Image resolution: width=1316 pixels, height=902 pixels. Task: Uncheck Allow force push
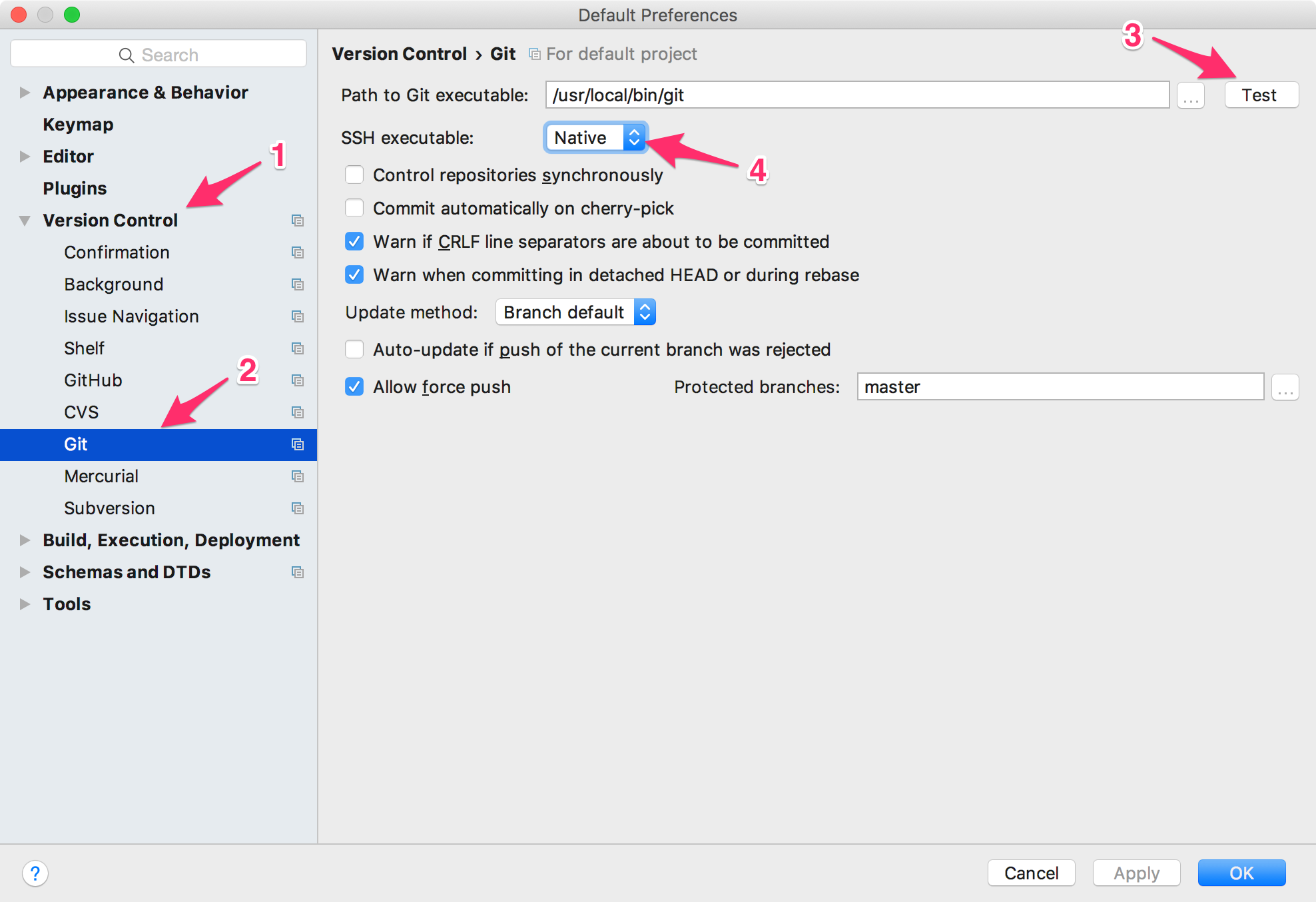(x=354, y=387)
